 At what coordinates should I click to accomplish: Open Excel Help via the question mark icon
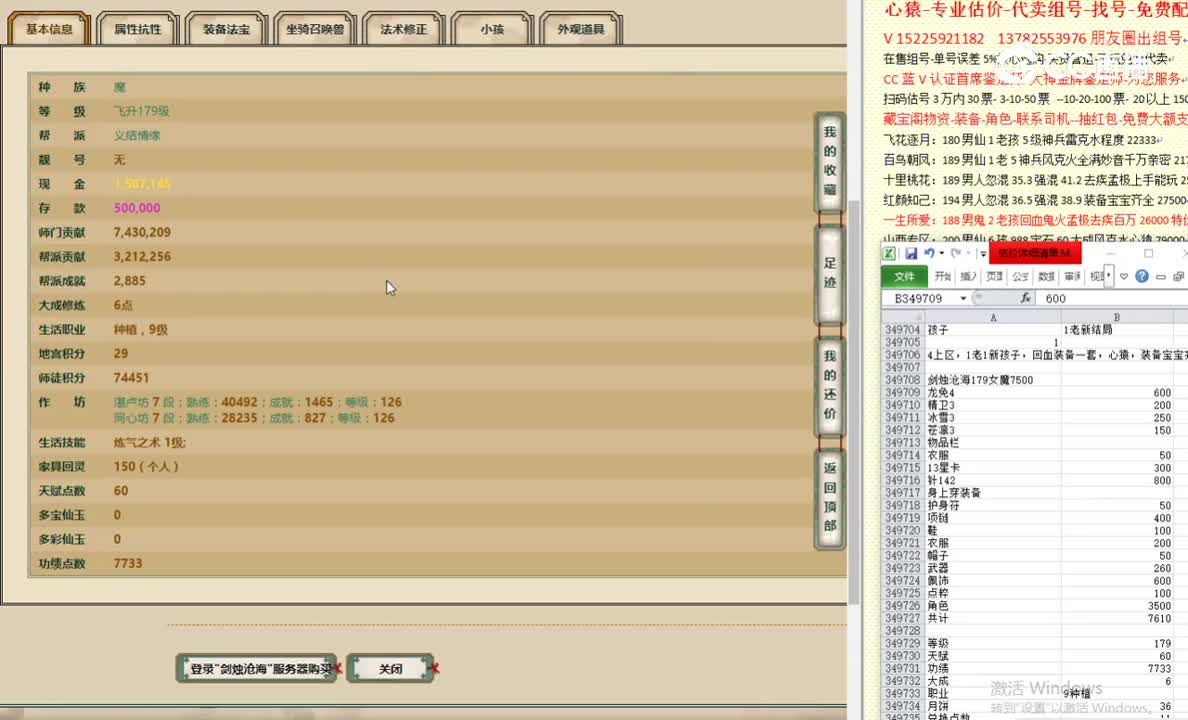coord(1143,276)
